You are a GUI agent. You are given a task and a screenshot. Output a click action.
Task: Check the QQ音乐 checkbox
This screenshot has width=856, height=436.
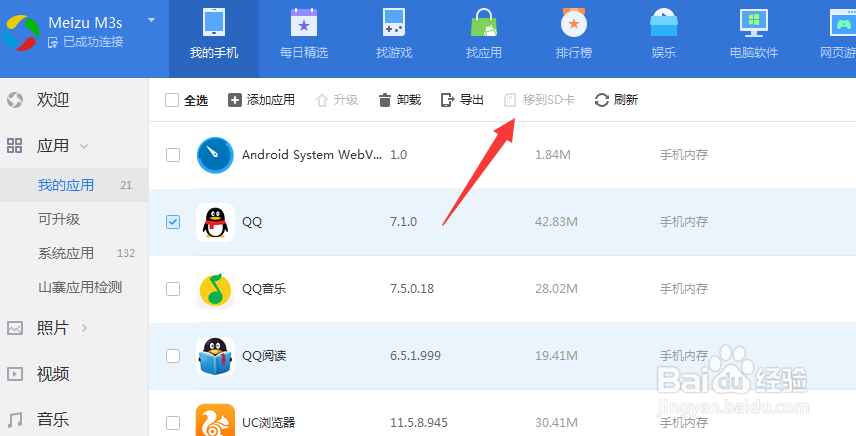pyautogui.click(x=173, y=289)
